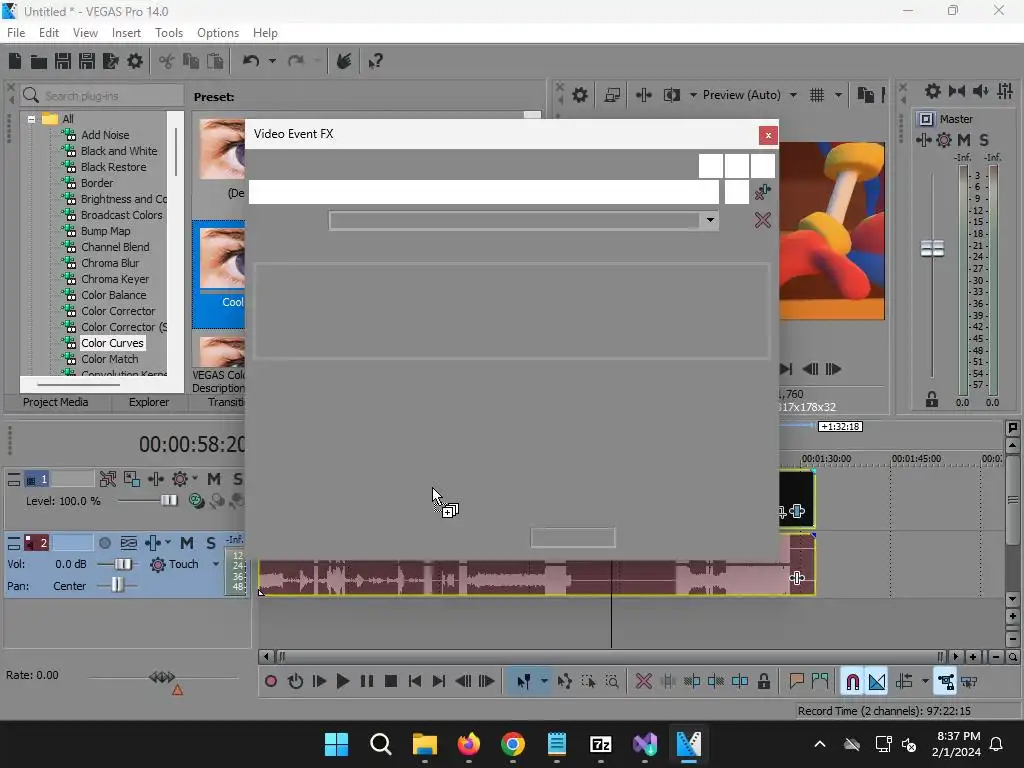This screenshot has width=1024, height=768.
Task: Toggle Loop Playback in transport
Action: pos(295,682)
